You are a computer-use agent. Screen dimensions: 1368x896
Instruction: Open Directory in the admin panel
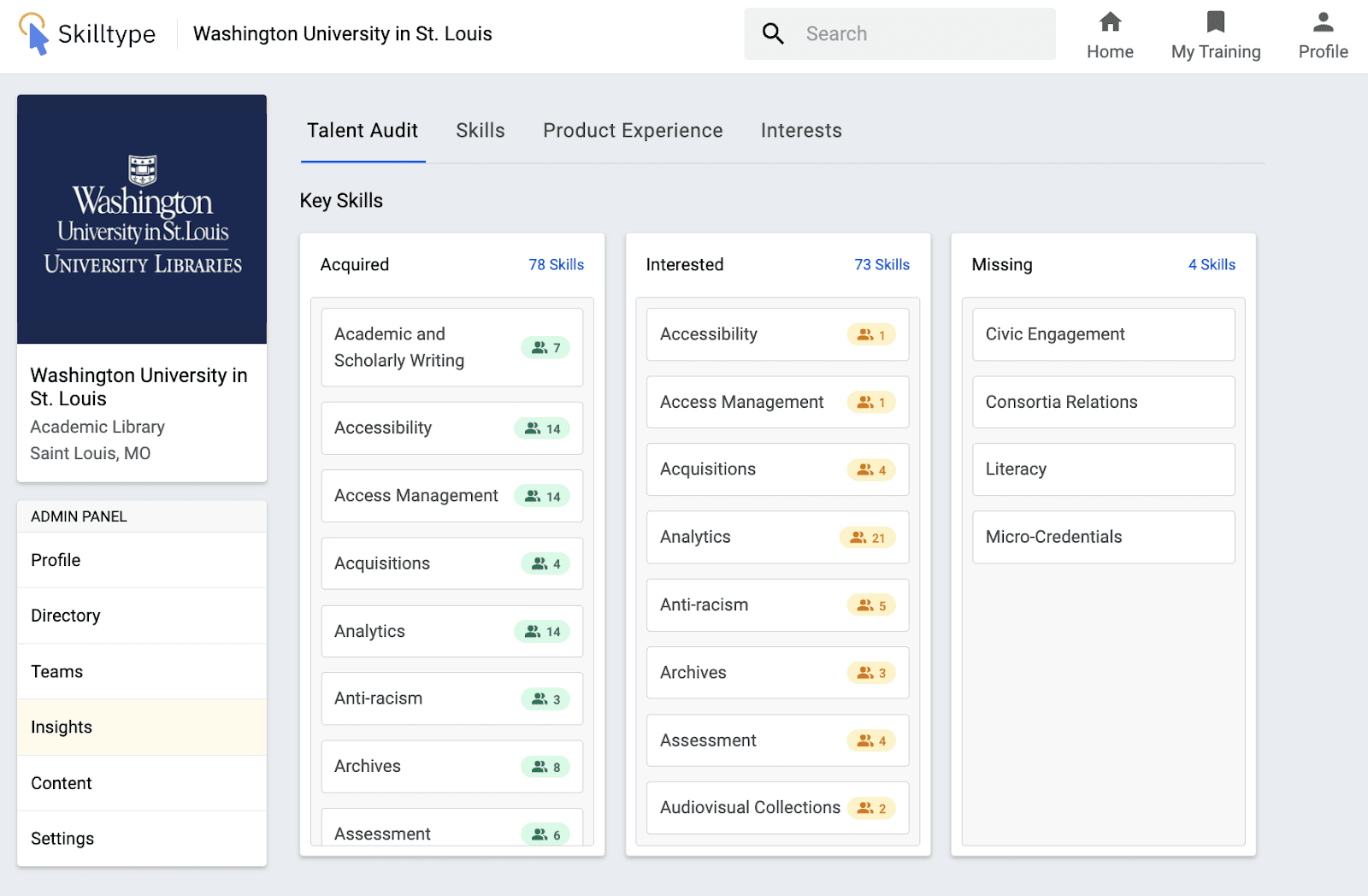(x=66, y=616)
